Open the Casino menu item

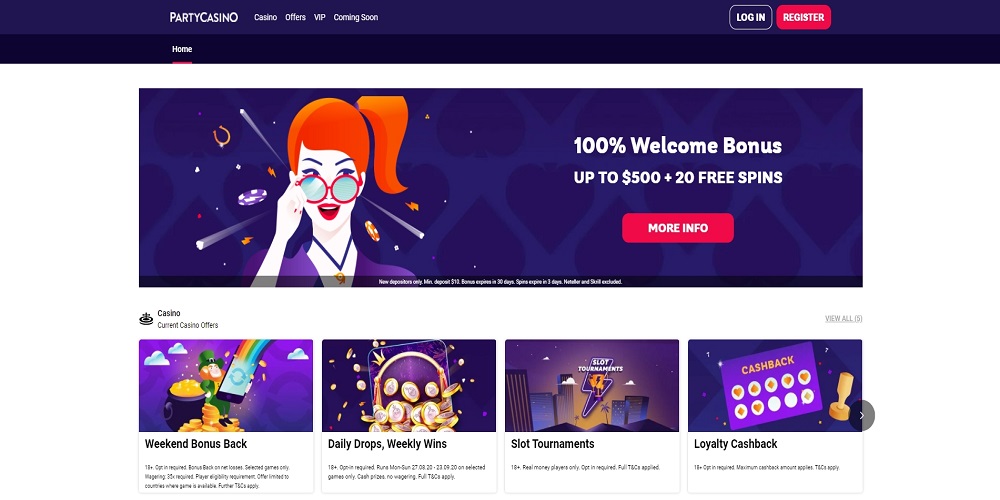pyautogui.click(x=265, y=17)
